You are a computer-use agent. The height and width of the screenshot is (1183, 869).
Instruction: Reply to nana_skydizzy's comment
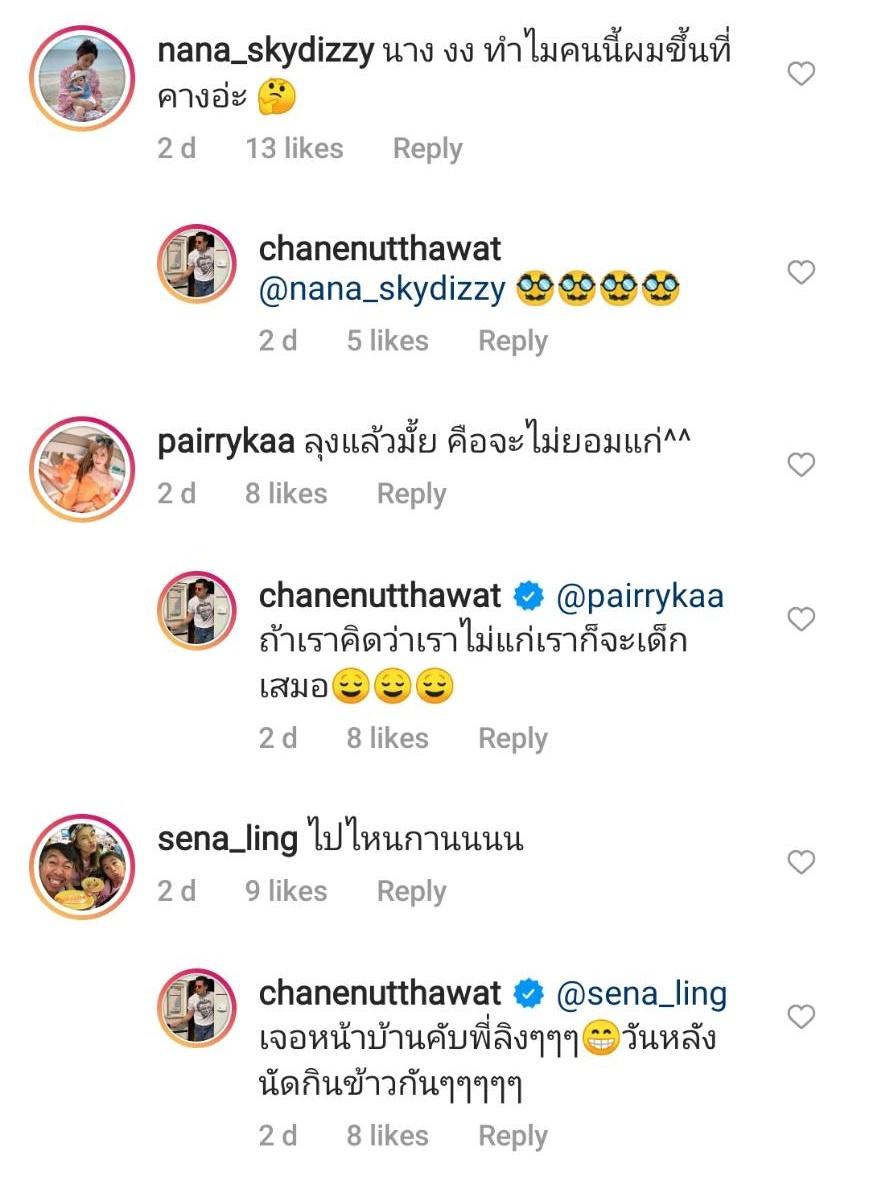[427, 149]
